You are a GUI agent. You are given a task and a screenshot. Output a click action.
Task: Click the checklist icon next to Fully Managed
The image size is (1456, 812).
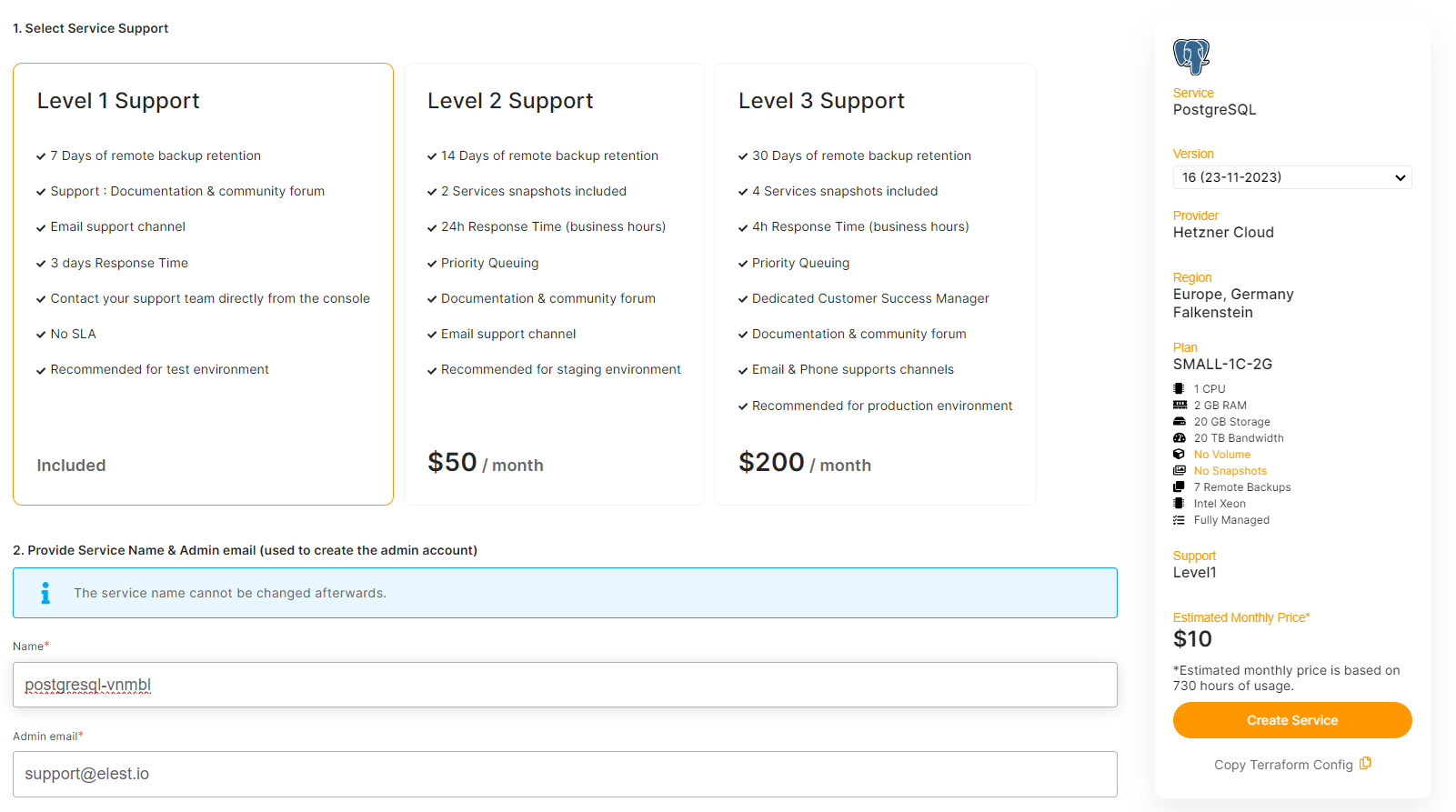coord(1180,519)
